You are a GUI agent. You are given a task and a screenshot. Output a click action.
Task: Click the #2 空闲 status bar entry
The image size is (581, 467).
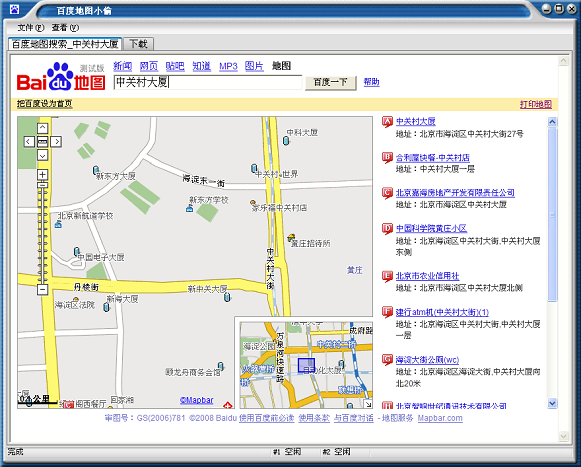[336, 451]
